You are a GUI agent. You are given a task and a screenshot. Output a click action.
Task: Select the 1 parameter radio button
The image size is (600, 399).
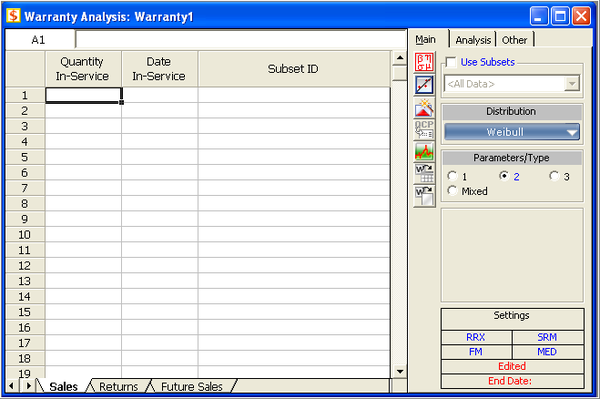(x=452, y=176)
